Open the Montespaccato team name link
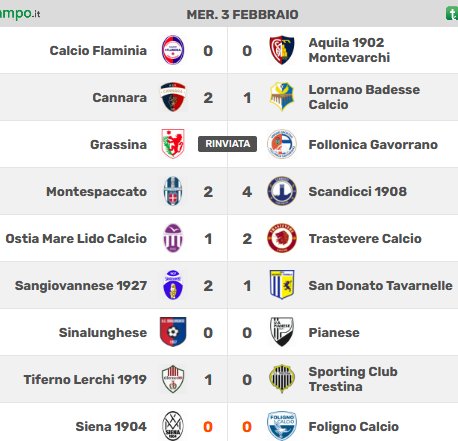The height and width of the screenshot is (441, 458). [x=96, y=192]
